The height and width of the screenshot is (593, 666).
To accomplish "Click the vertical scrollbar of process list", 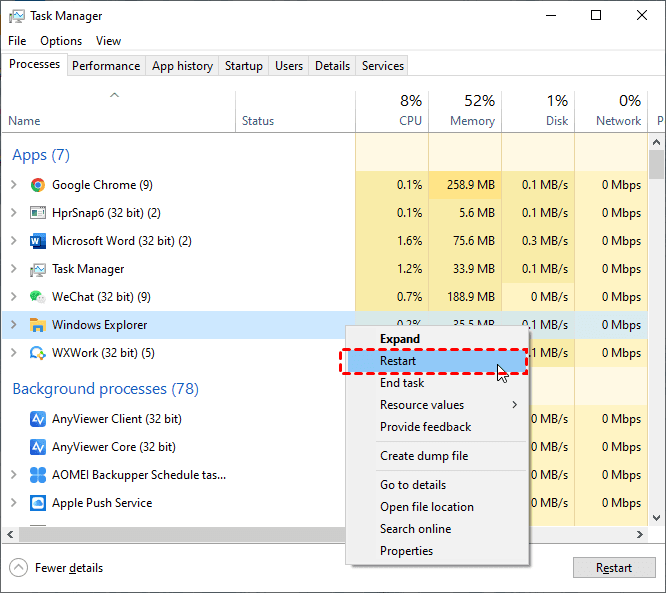I will pos(656,164).
